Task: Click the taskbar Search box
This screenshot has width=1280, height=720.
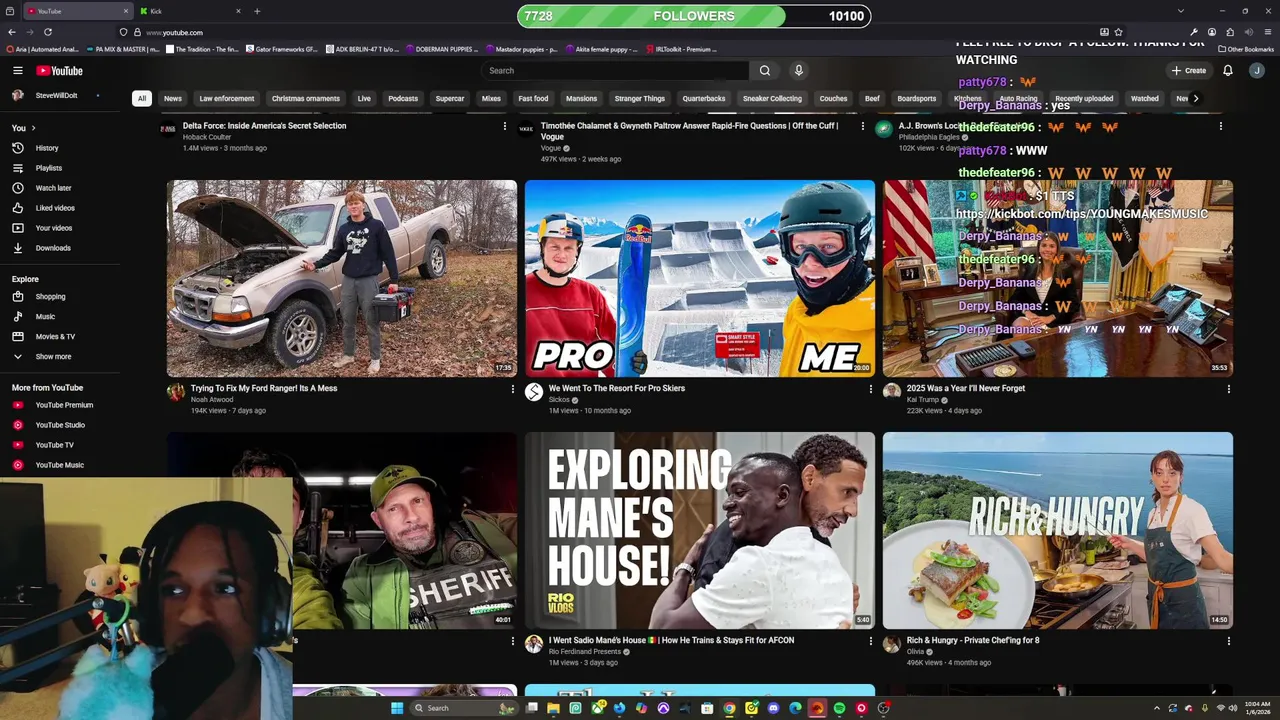Action: click(465, 708)
